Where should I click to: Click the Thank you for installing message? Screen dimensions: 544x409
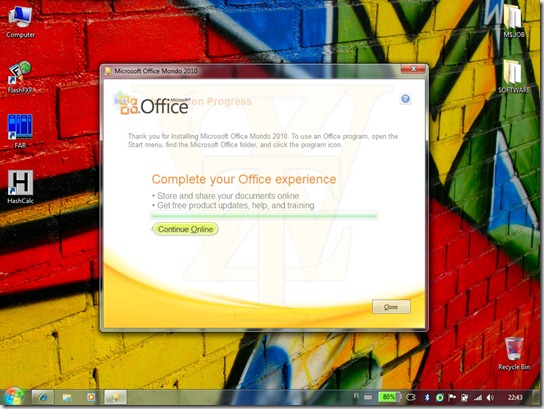point(263,140)
